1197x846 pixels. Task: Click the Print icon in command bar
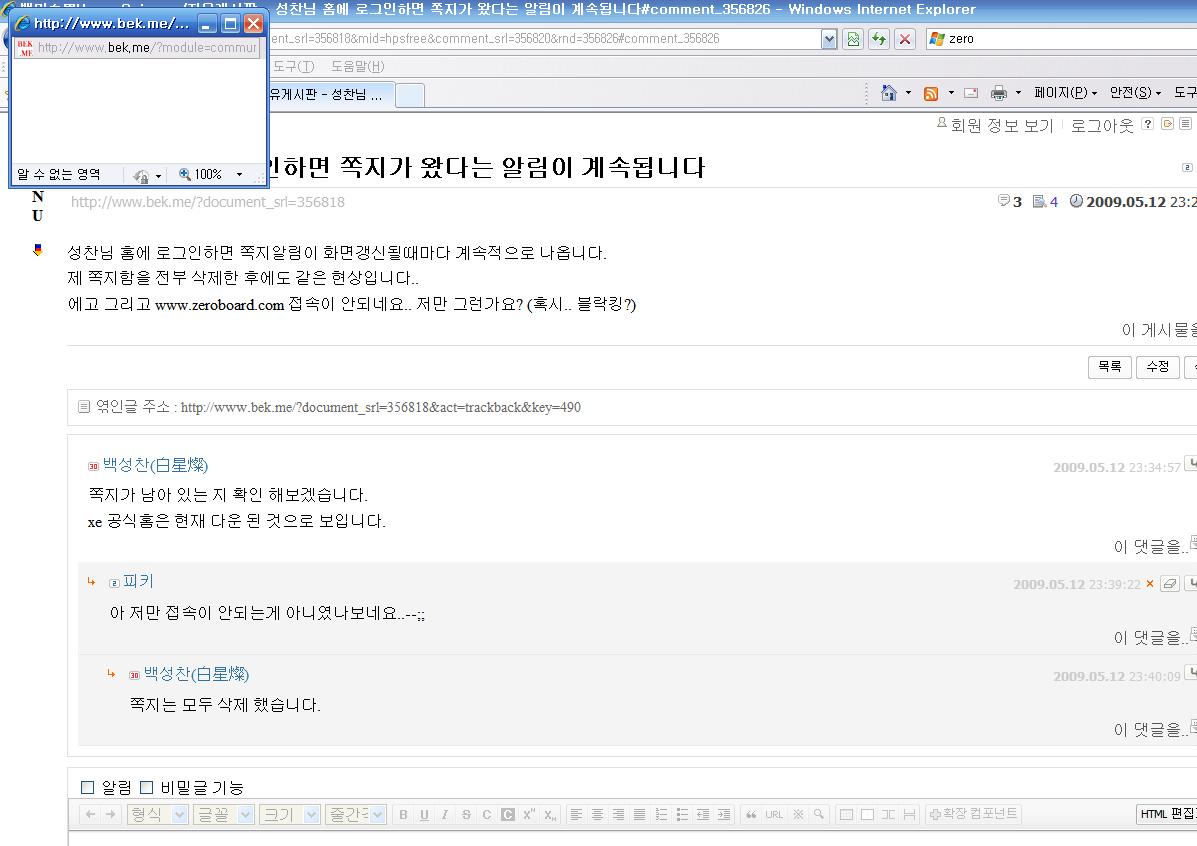[x=999, y=93]
